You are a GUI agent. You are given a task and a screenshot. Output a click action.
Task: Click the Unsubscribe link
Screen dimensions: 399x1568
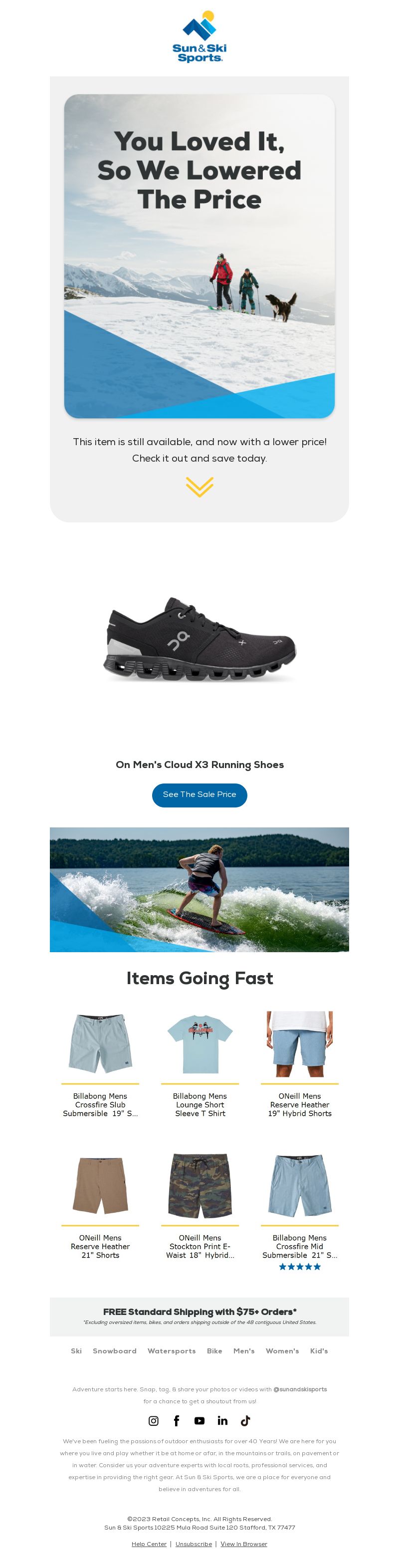pos(194,1544)
